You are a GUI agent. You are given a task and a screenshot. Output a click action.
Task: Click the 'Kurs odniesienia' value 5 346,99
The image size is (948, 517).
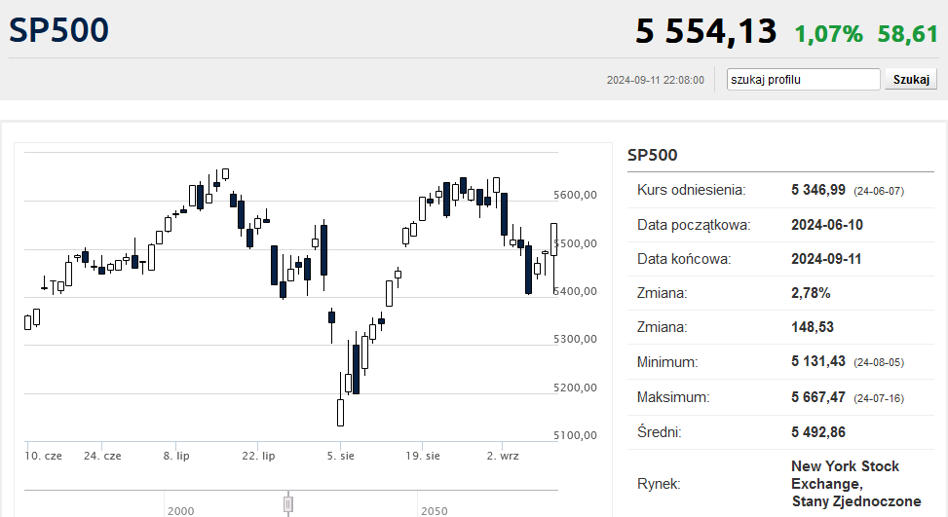818,190
